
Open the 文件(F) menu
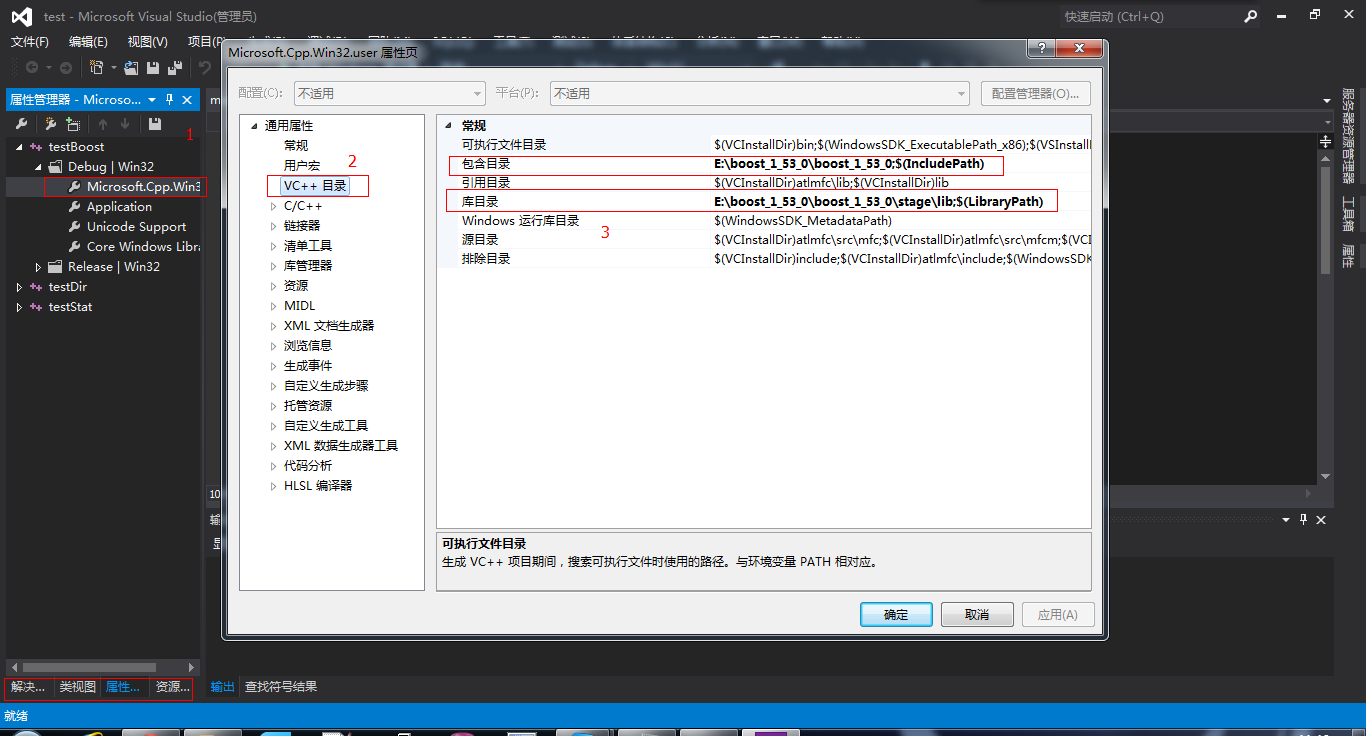click(x=30, y=41)
